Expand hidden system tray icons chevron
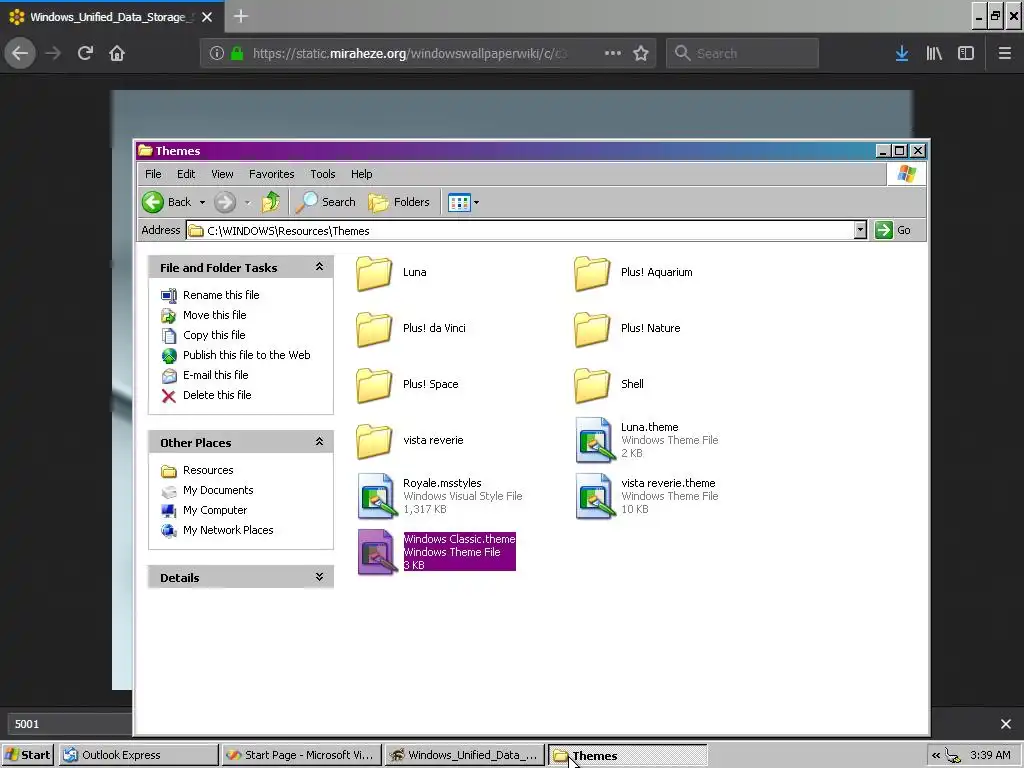Viewport: 1024px width, 768px height. point(936,756)
